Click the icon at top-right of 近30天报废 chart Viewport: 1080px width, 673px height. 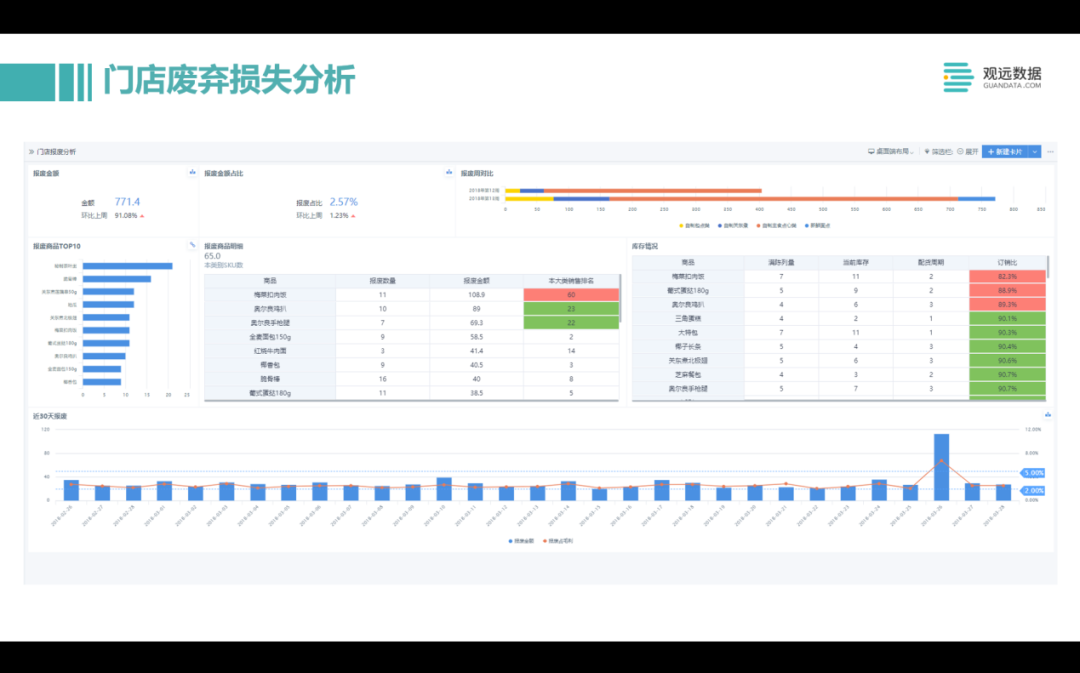(x=1047, y=415)
